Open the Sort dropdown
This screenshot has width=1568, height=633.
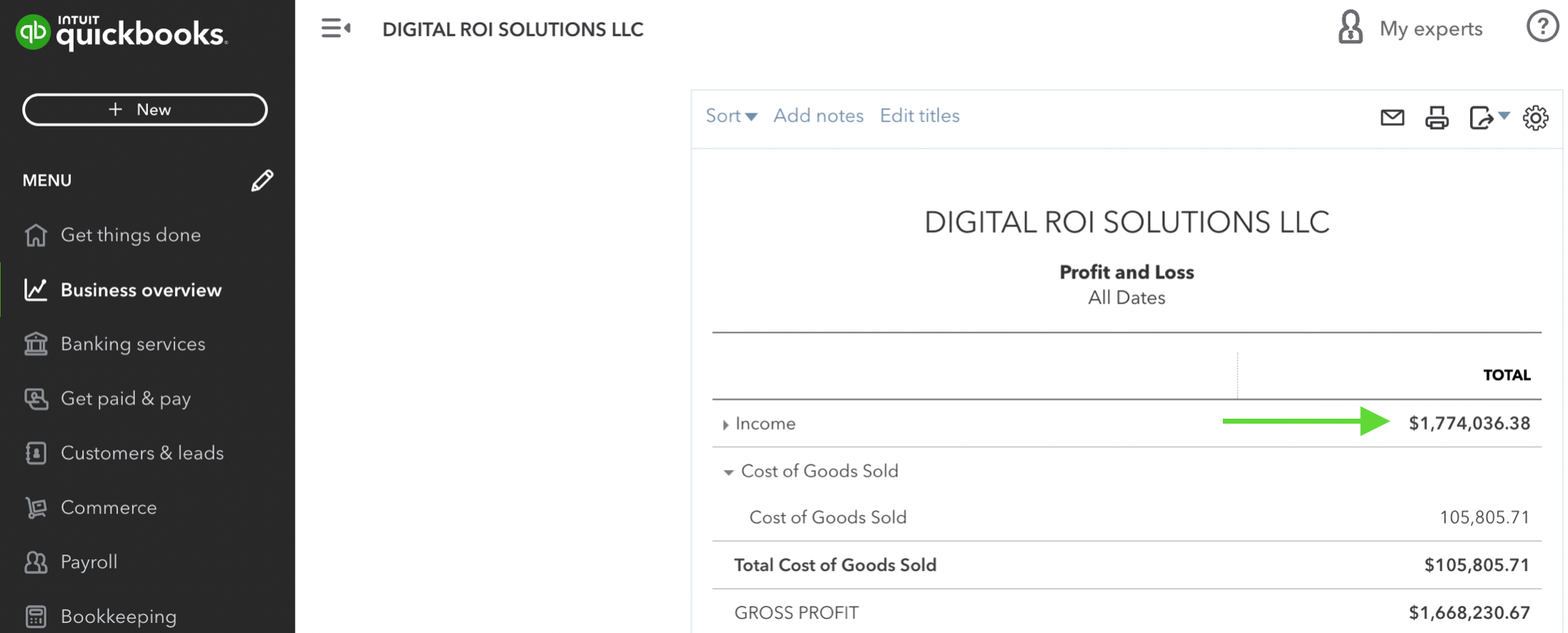(730, 116)
